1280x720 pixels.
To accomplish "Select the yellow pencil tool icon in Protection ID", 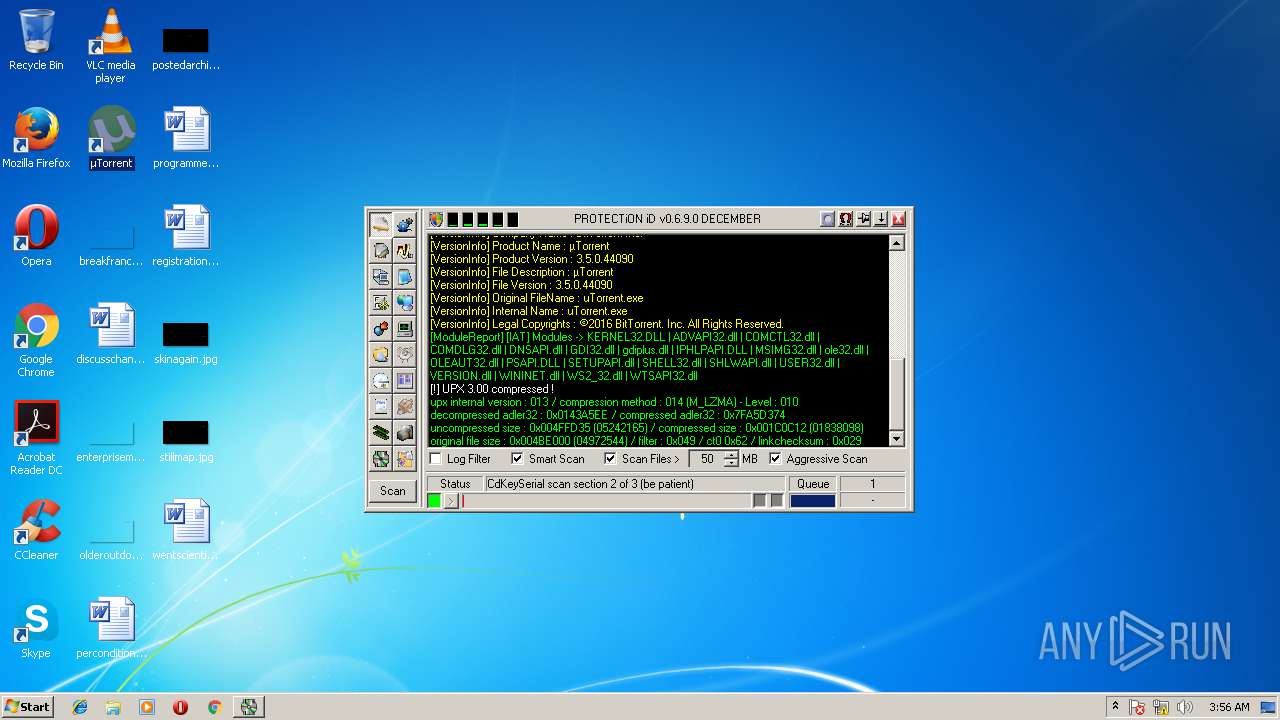I will (x=381, y=224).
